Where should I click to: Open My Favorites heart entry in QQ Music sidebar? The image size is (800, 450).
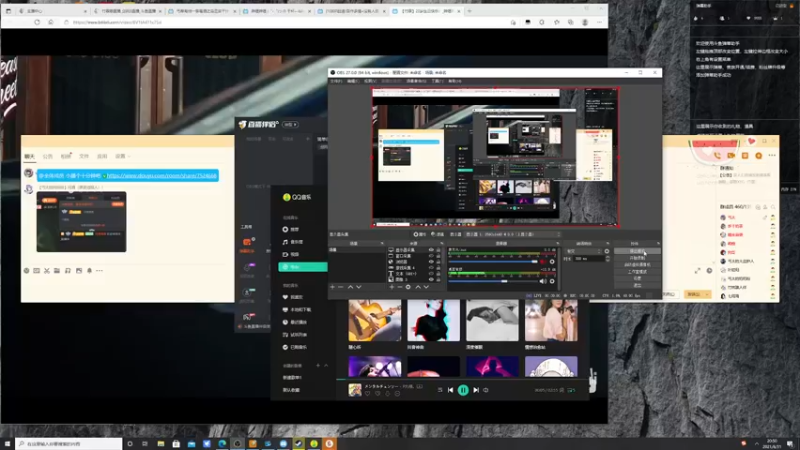(x=293, y=297)
